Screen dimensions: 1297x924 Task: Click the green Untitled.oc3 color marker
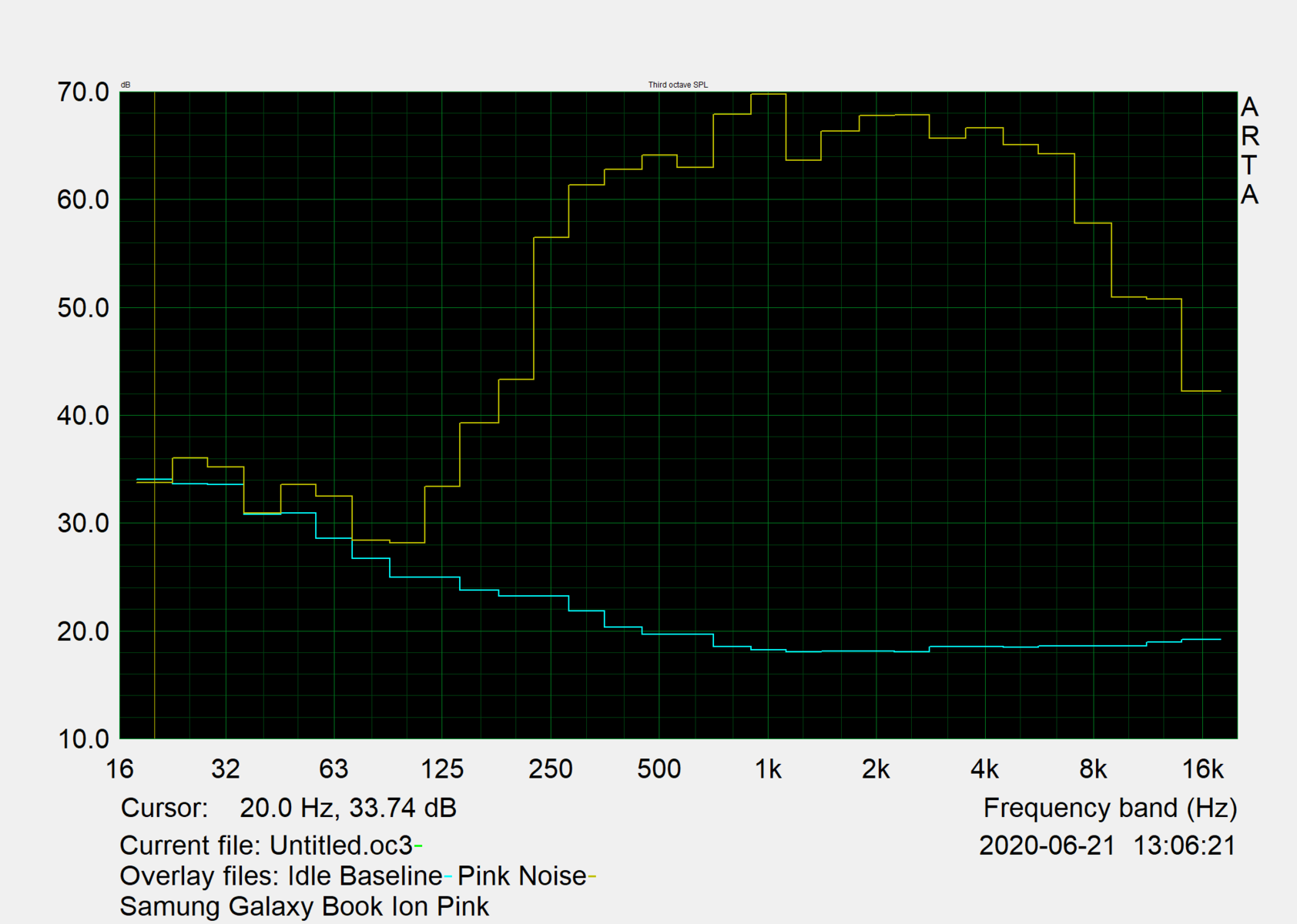[418, 847]
